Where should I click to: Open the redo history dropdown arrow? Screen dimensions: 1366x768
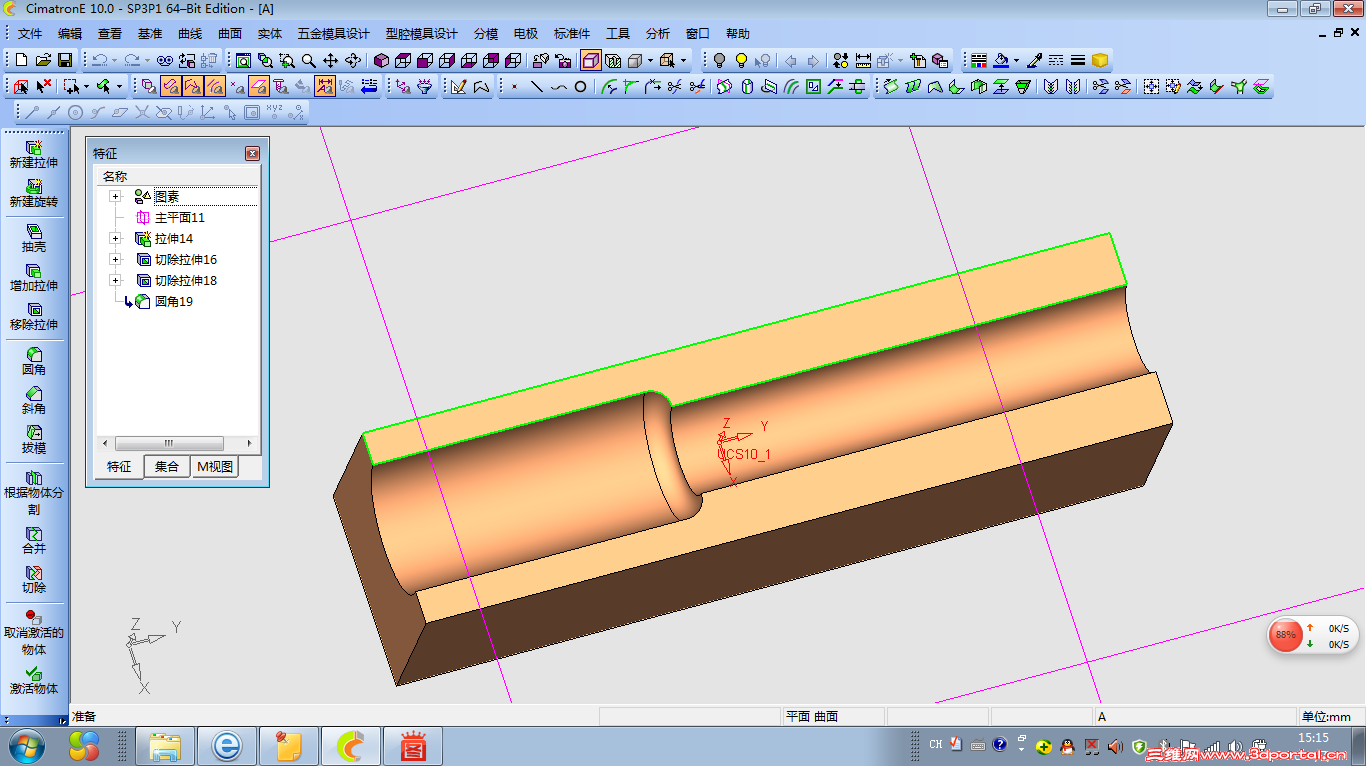point(147,60)
